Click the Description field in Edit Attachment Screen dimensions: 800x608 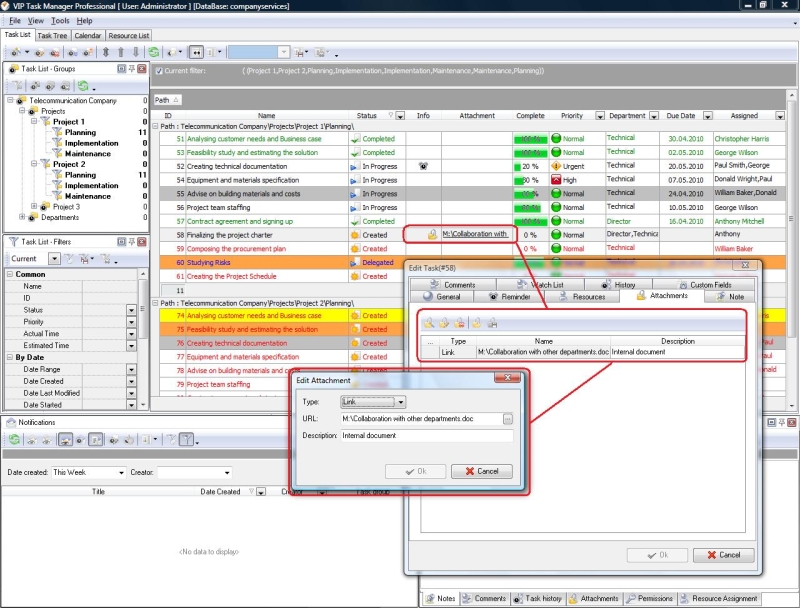[x=426, y=436]
